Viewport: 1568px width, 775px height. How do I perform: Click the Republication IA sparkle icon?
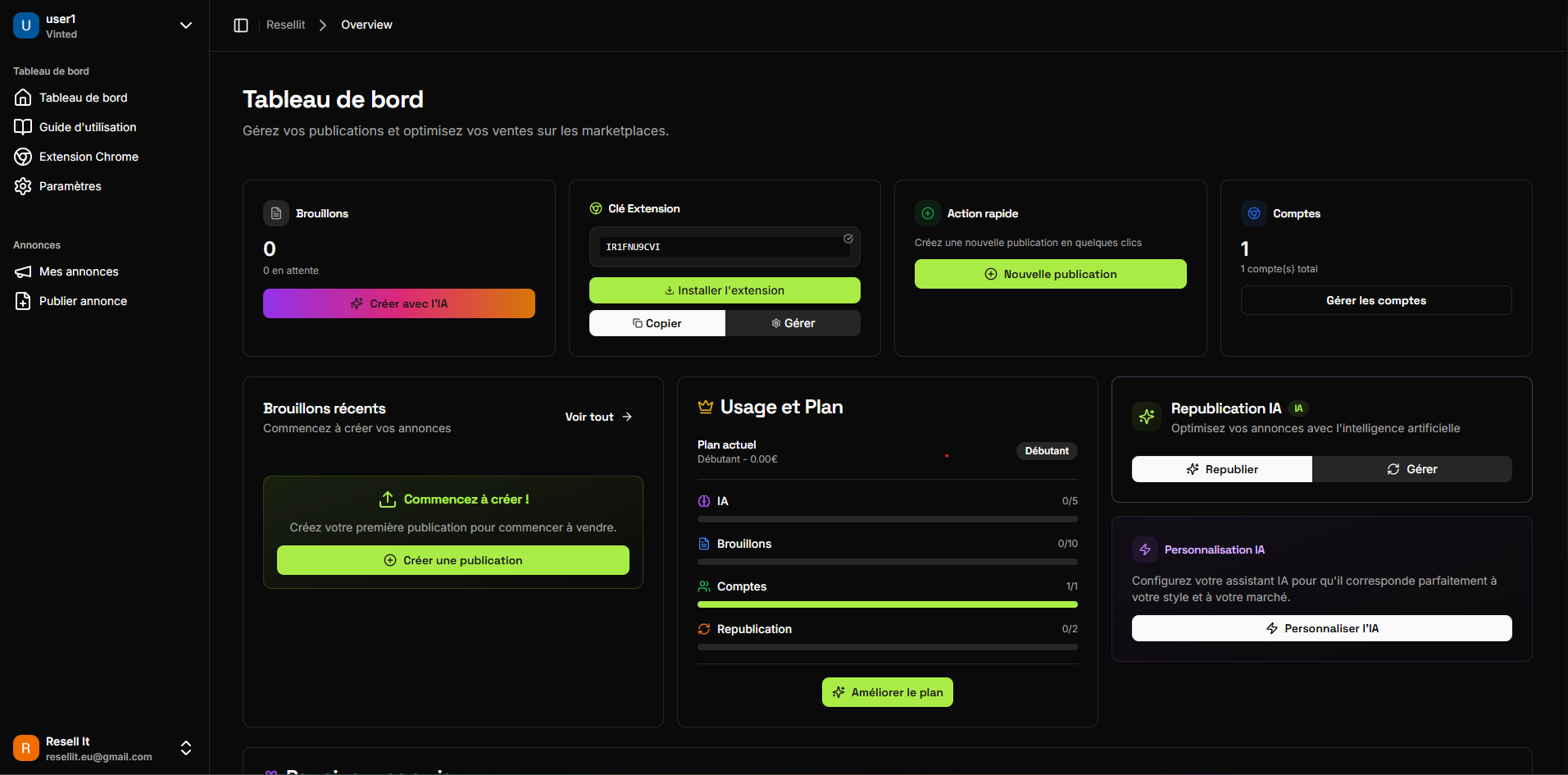coord(1147,417)
